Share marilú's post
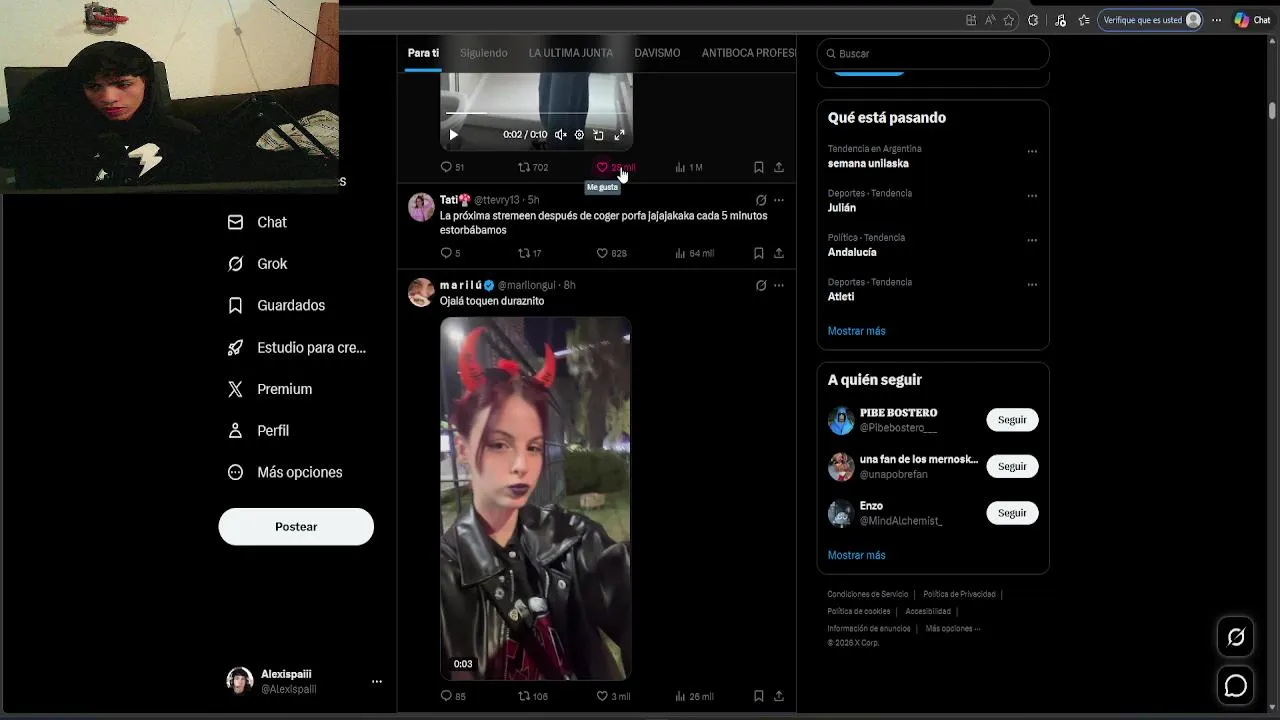This screenshot has height=720, width=1280. (x=779, y=696)
